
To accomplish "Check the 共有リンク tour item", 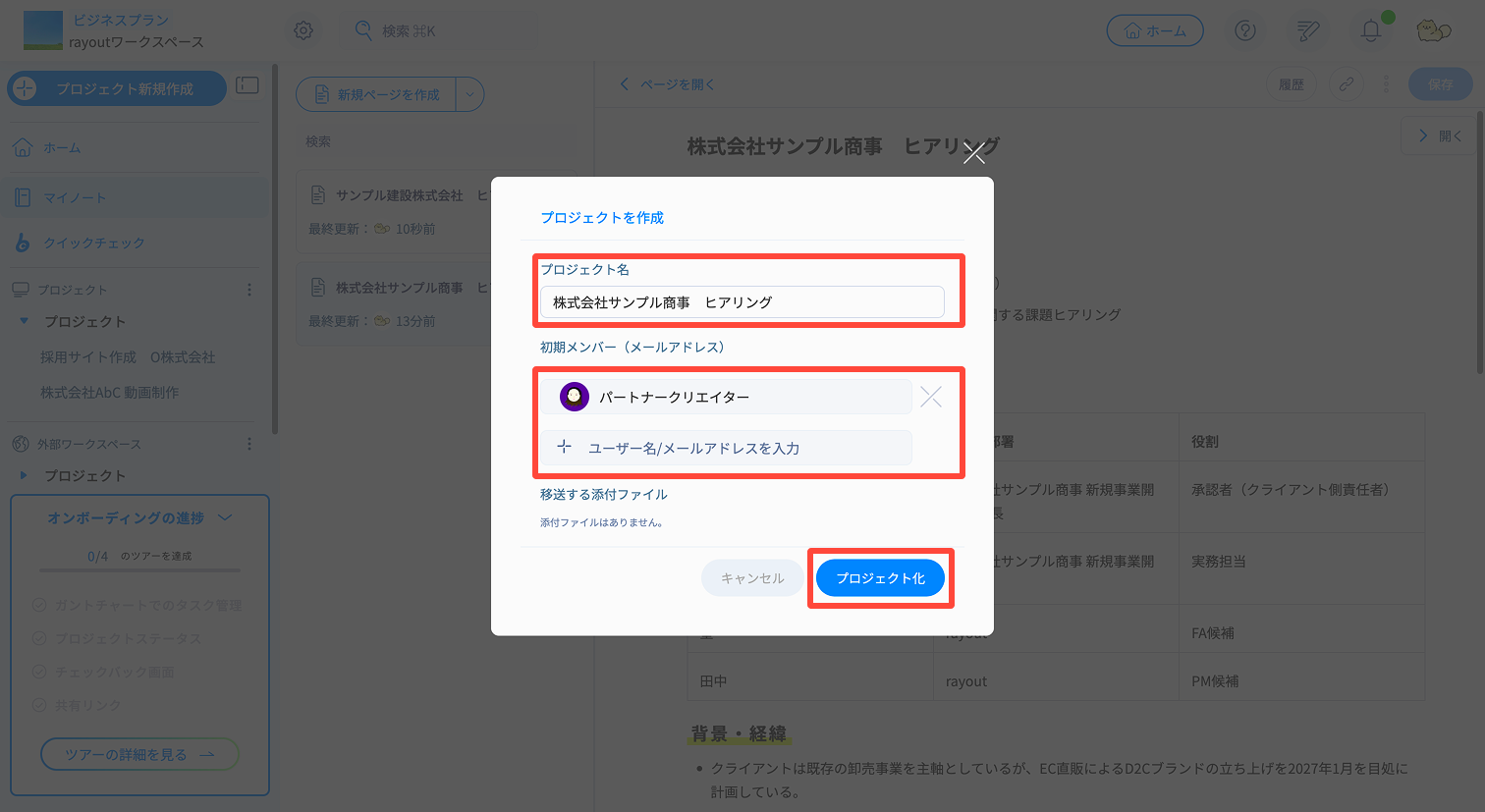I will (77, 705).
